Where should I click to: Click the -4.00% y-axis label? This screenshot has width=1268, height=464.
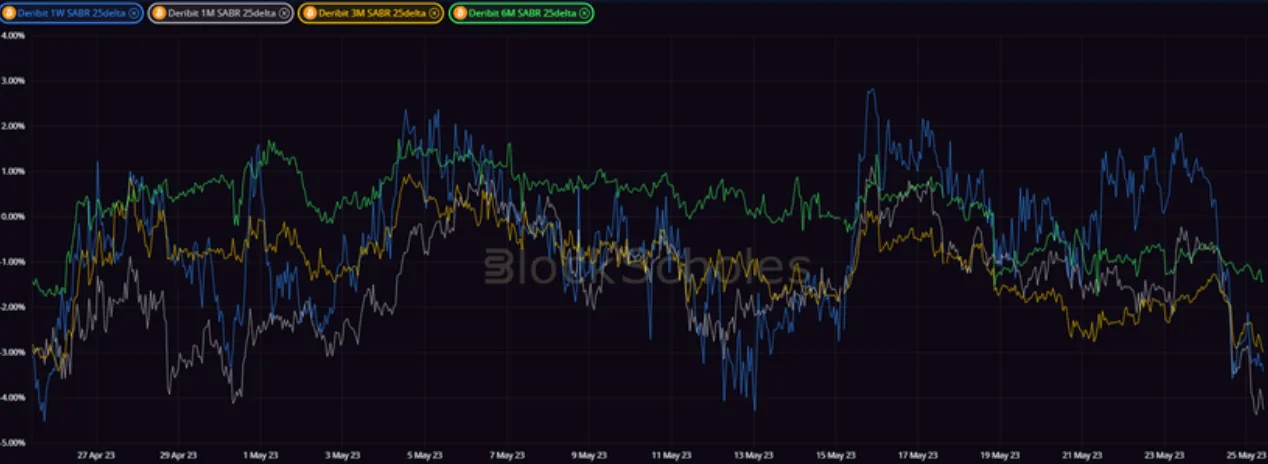click(13, 397)
